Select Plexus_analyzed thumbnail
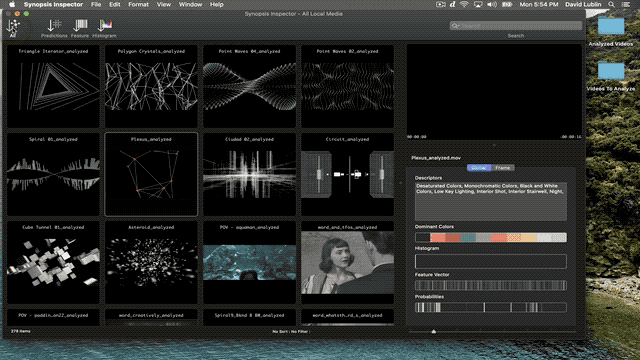 pos(151,174)
